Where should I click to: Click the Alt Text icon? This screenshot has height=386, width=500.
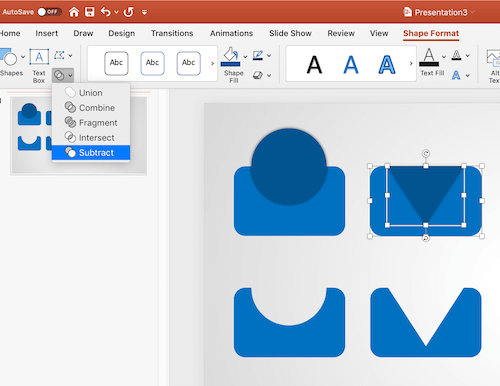pos(493,58)
